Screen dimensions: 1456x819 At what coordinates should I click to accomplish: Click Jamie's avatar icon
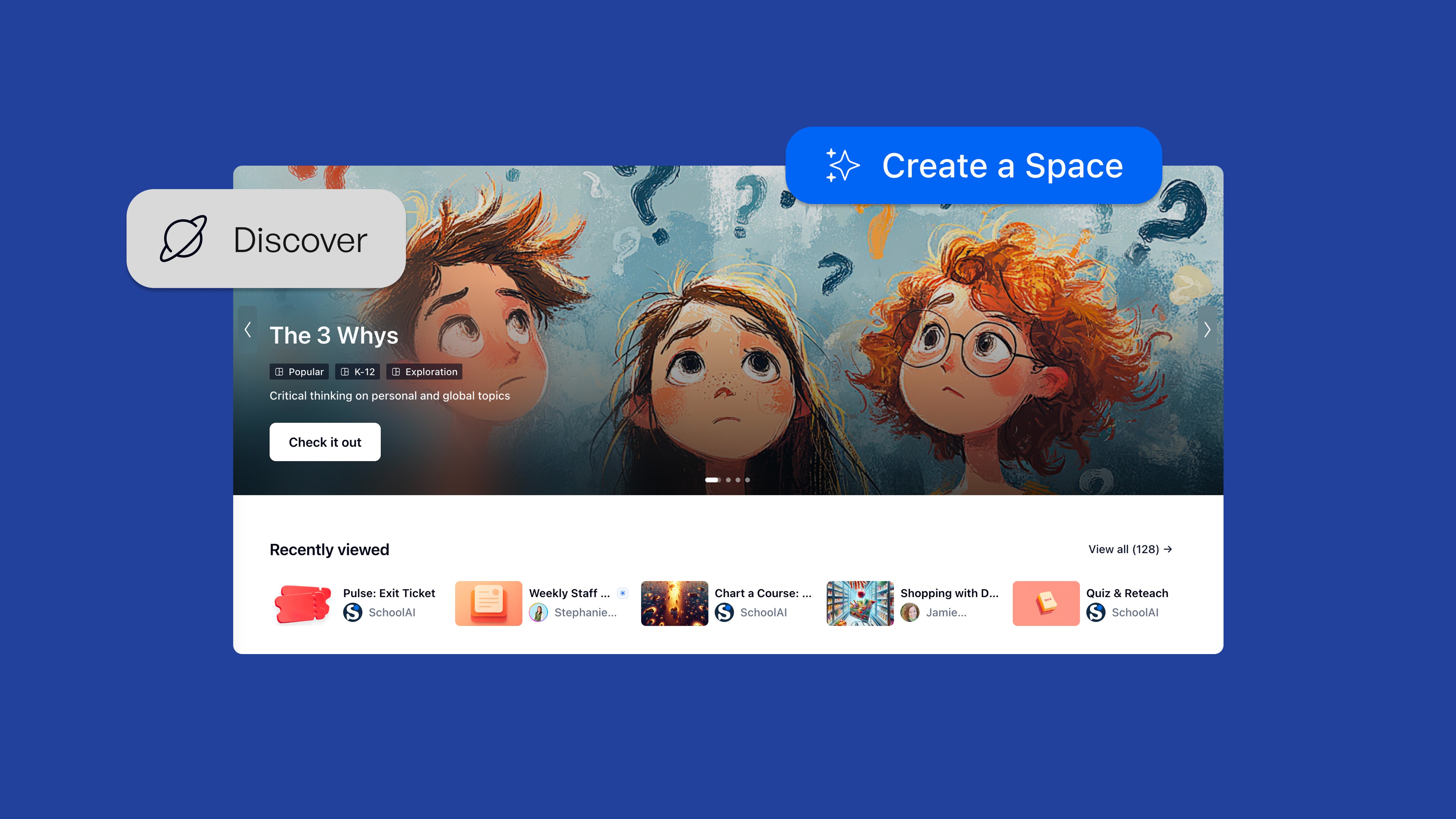click(909, 612)
